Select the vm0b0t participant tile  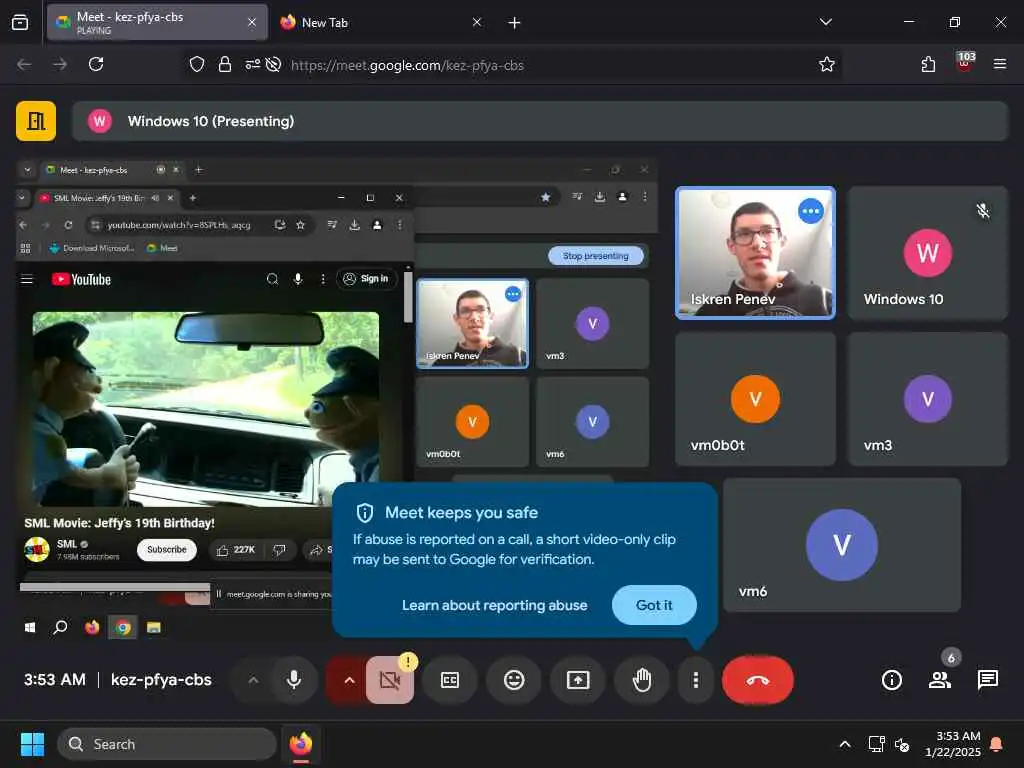(x=755, y=398)
